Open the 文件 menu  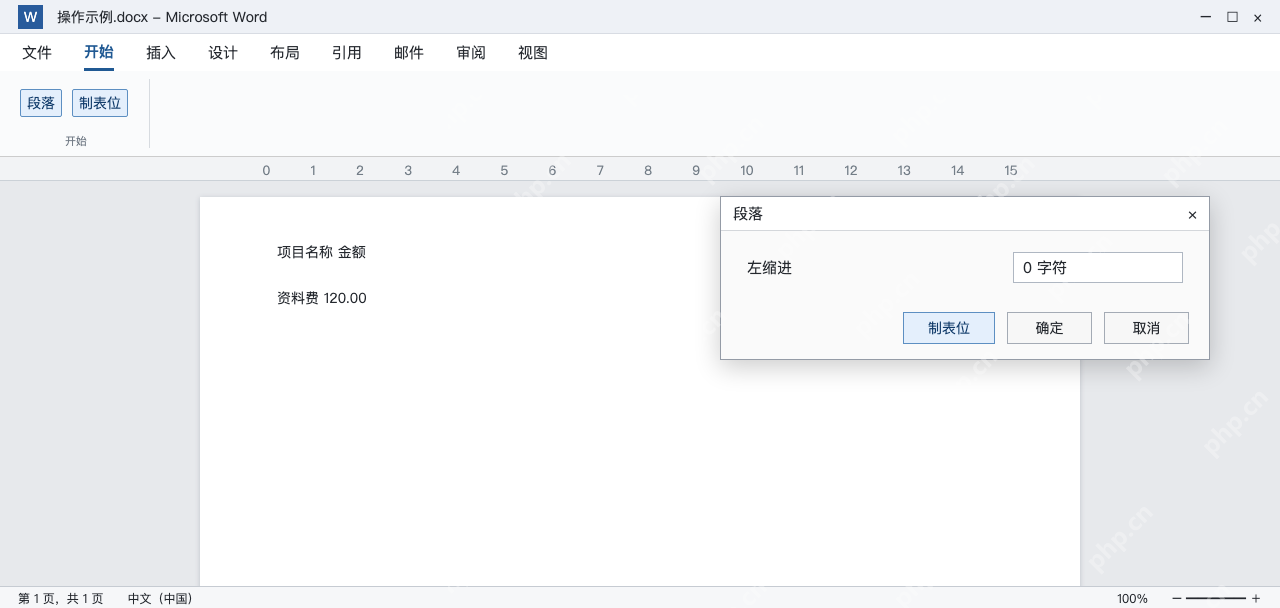tap(37, 53)
